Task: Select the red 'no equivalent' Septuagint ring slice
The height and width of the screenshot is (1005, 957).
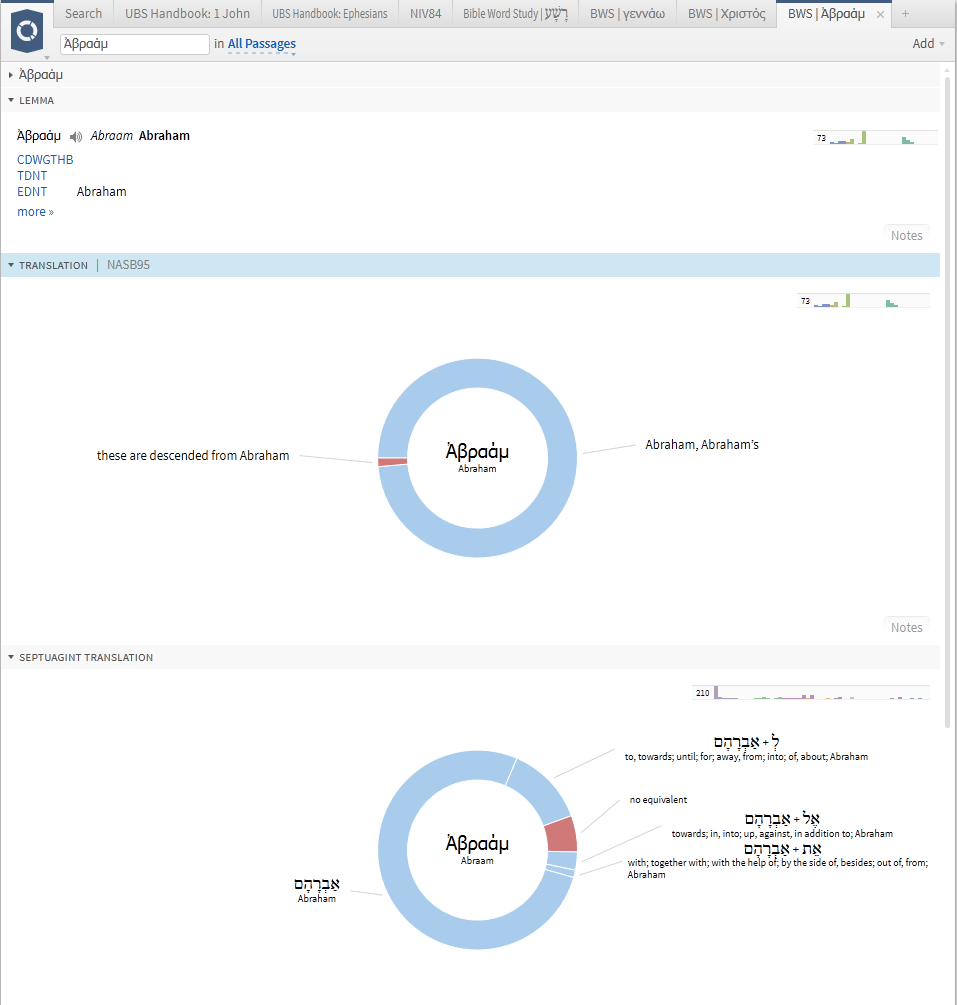Action: [561, 835]
